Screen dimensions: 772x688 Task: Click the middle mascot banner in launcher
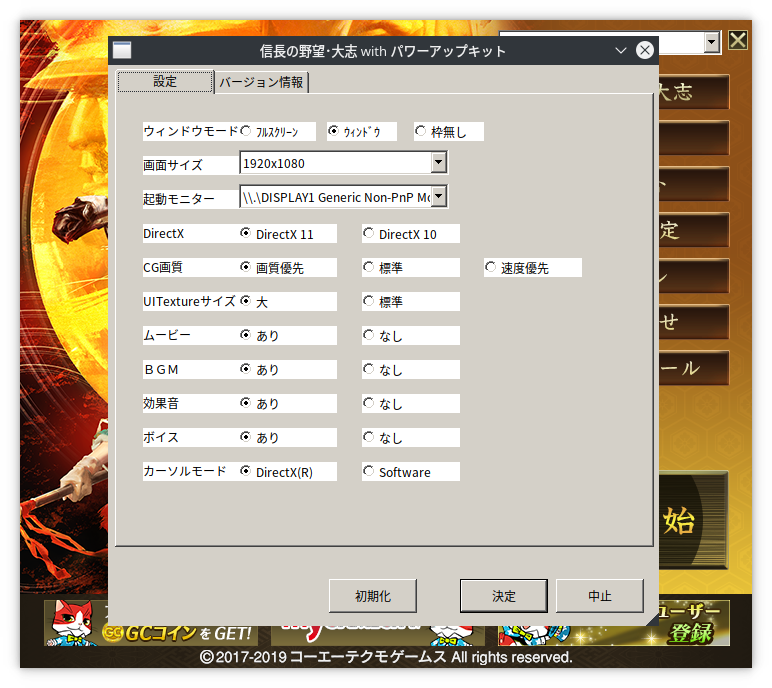(378, 635)
